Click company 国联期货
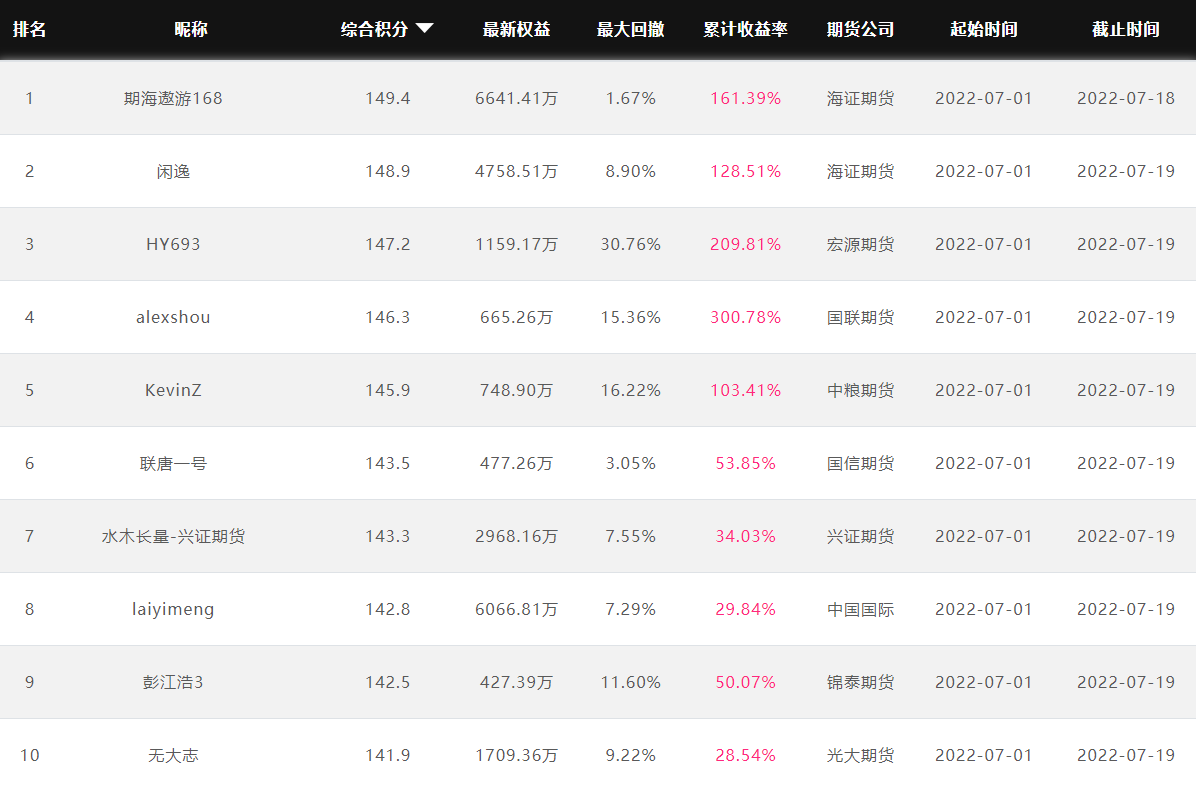Viewport: 1196px width, 789px height. click(860, 317)
